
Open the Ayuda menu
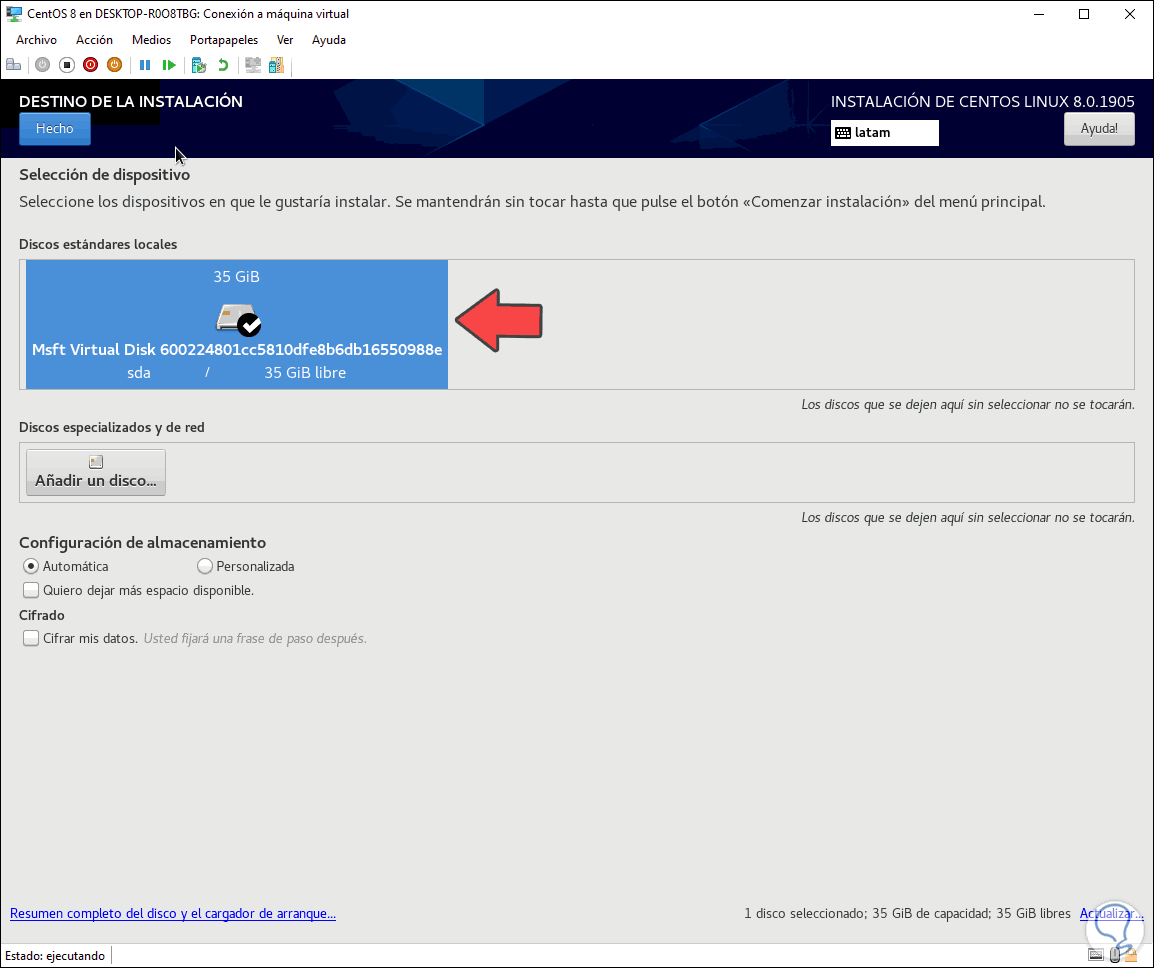pyautogui.click(x=329, y=40)
